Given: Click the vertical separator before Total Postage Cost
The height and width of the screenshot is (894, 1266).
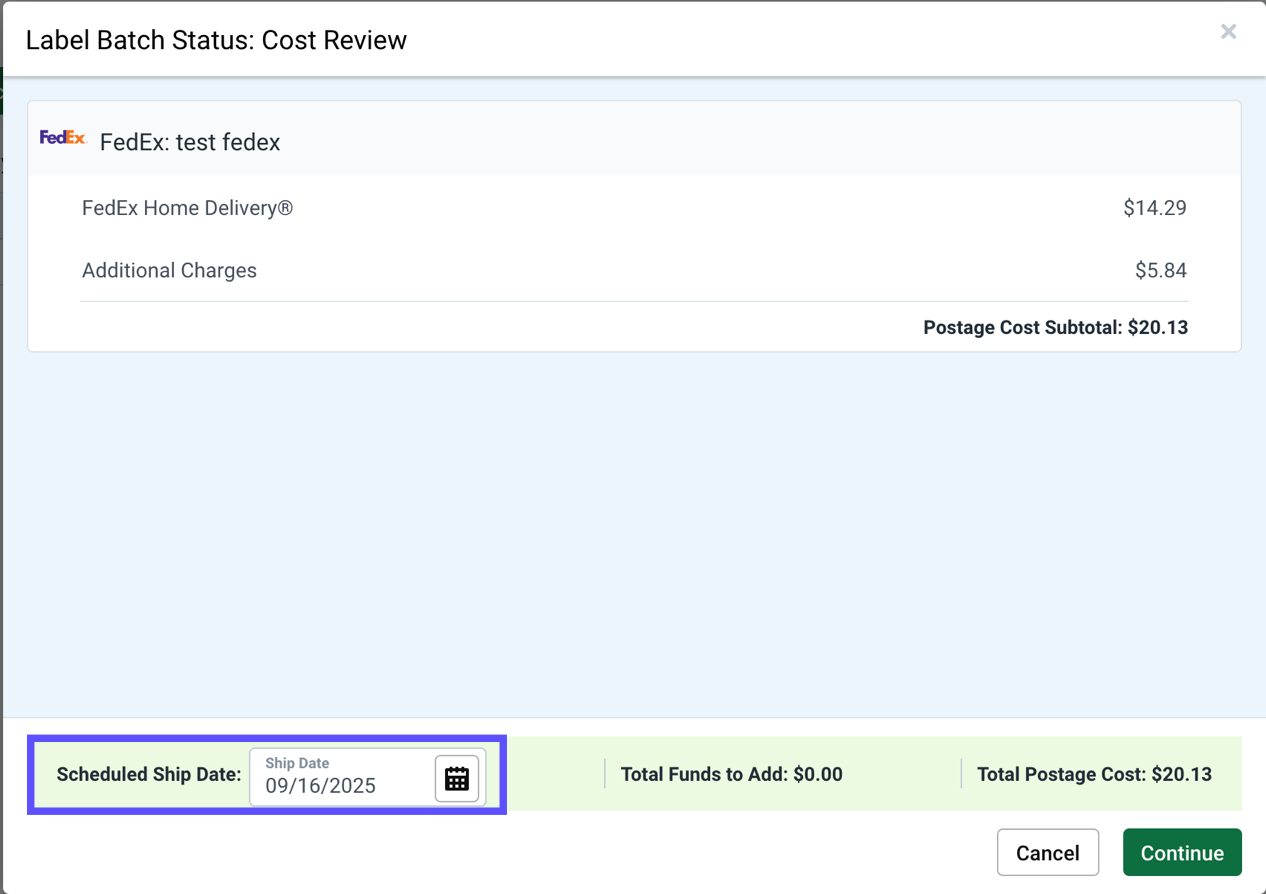Looking at the screenshot, I should tap(961, 773).
